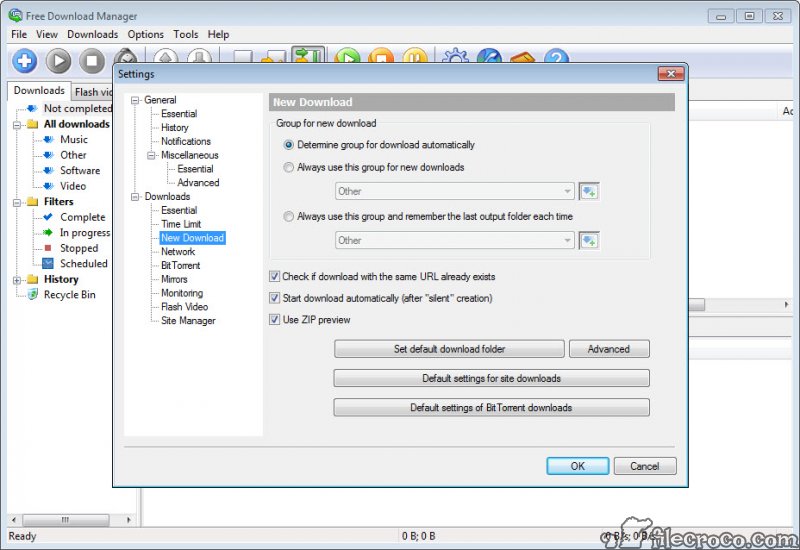Click Cancel in the Settings dialog
This screenshot has height=550, width=800.
[645, 466]
